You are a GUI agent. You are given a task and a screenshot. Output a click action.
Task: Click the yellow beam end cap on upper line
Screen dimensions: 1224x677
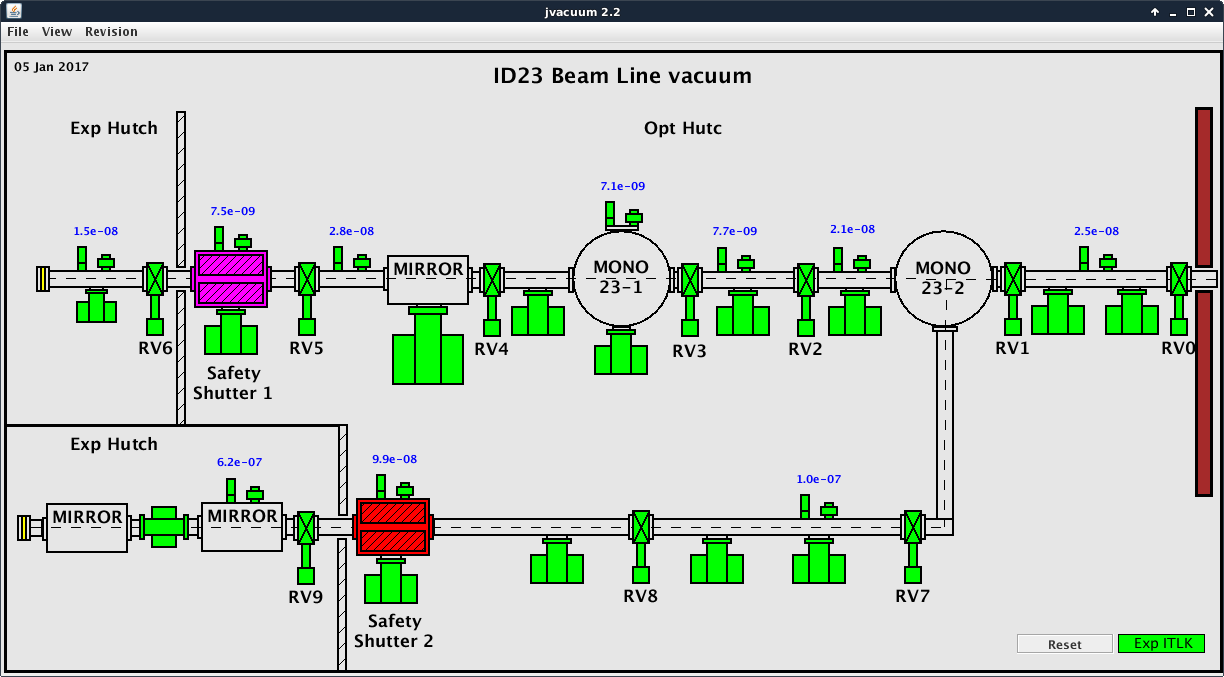click(x=41, y=278)
